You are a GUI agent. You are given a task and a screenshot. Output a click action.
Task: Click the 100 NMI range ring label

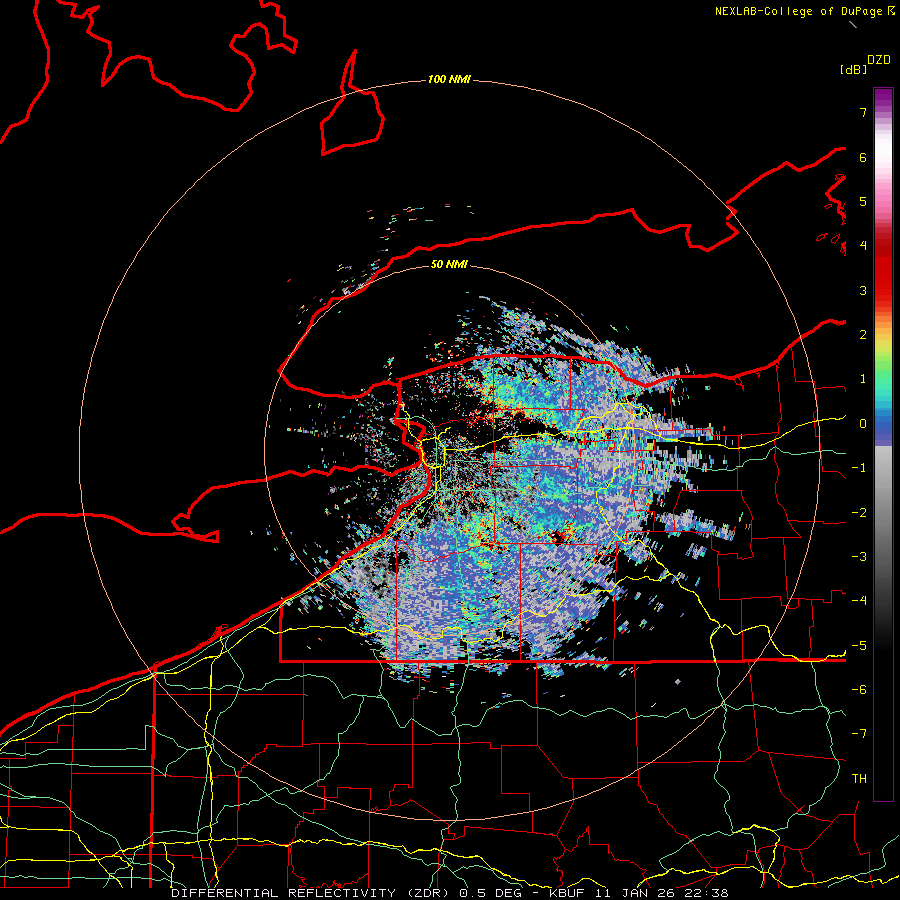pos(449,79)
